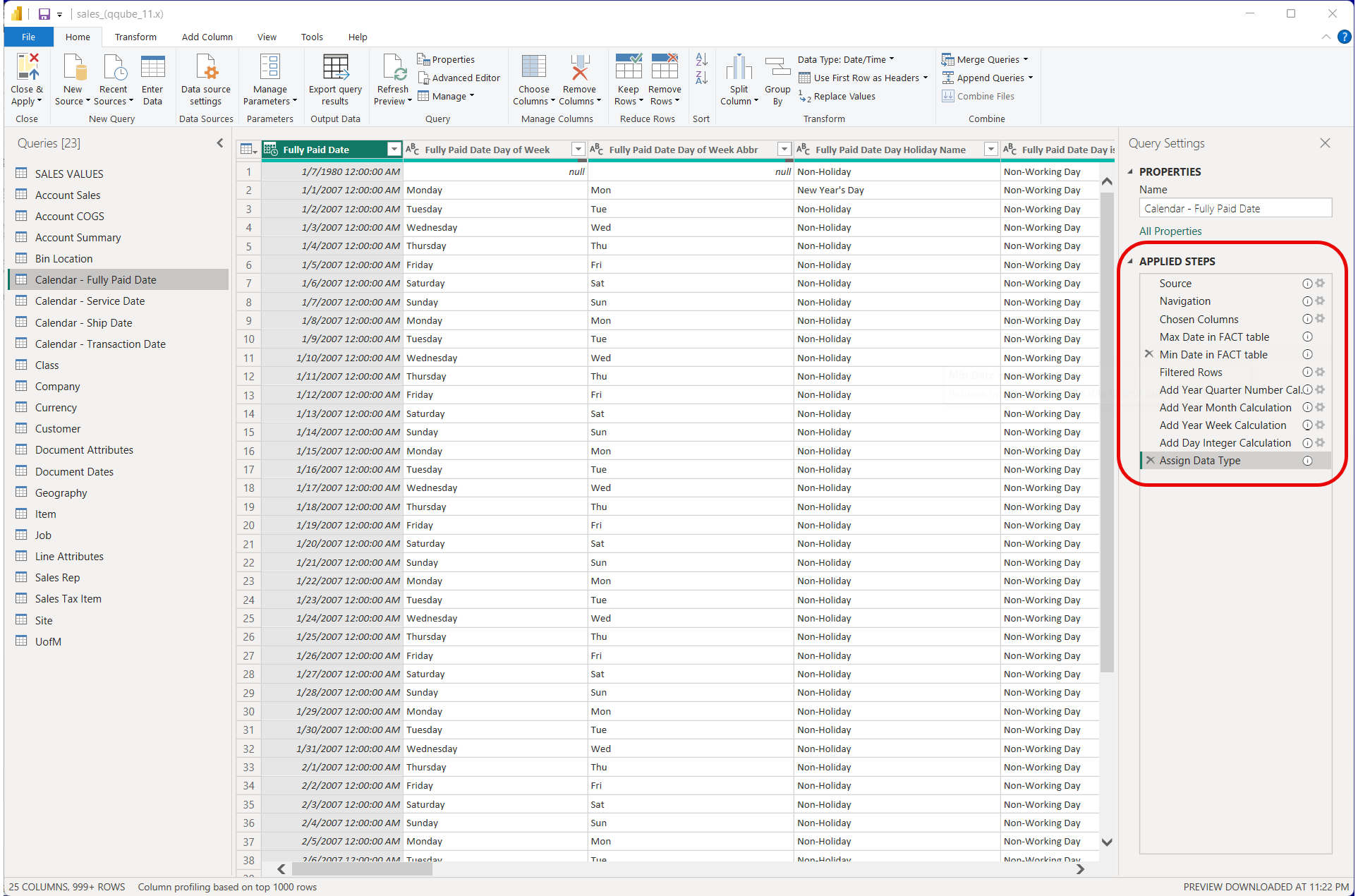Open settings gear for Source step
Viewport: 1358px width, 896px height.
point(1320,283)
